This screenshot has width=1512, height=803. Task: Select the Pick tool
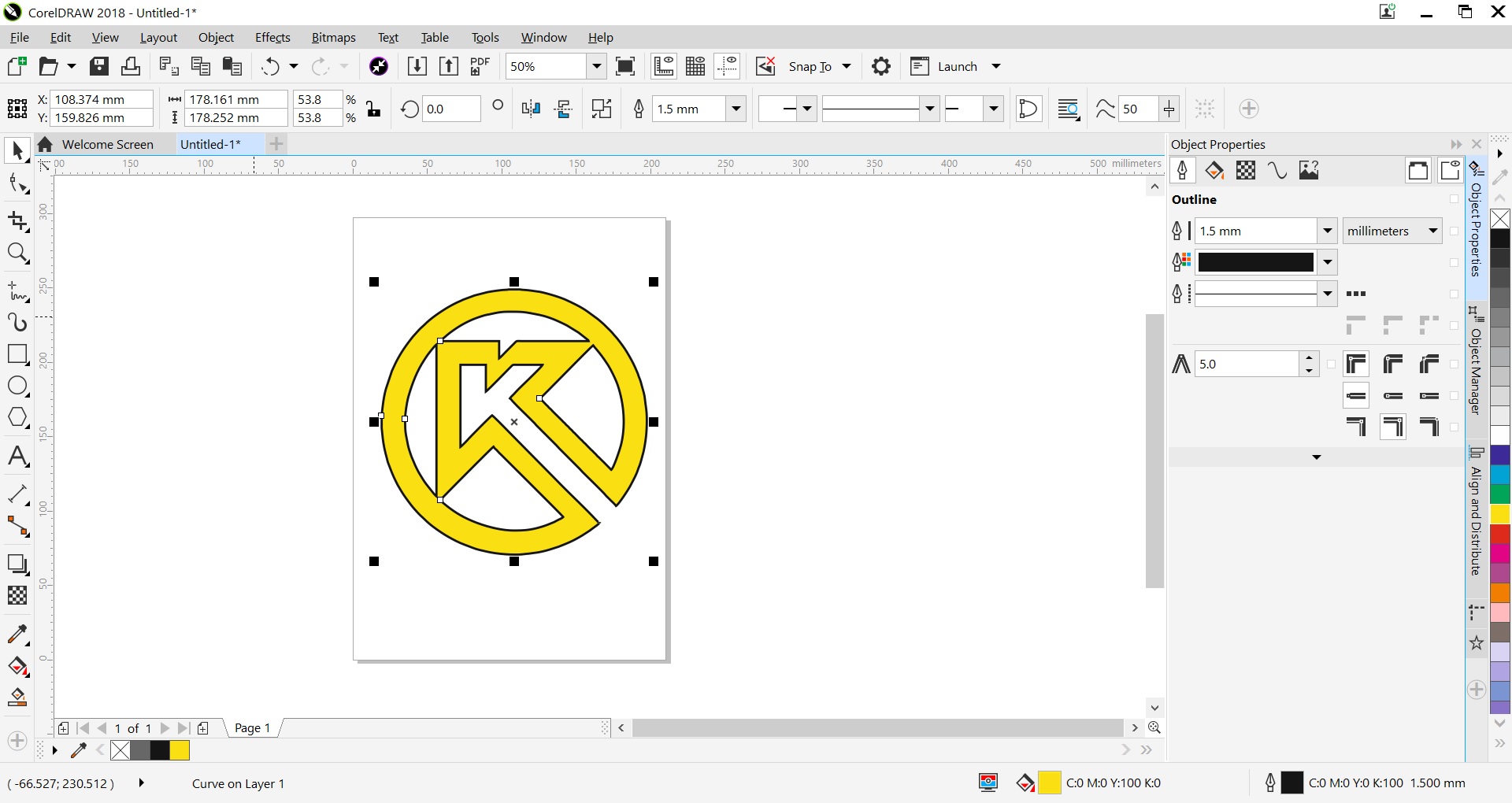click(x=17, y=150)
